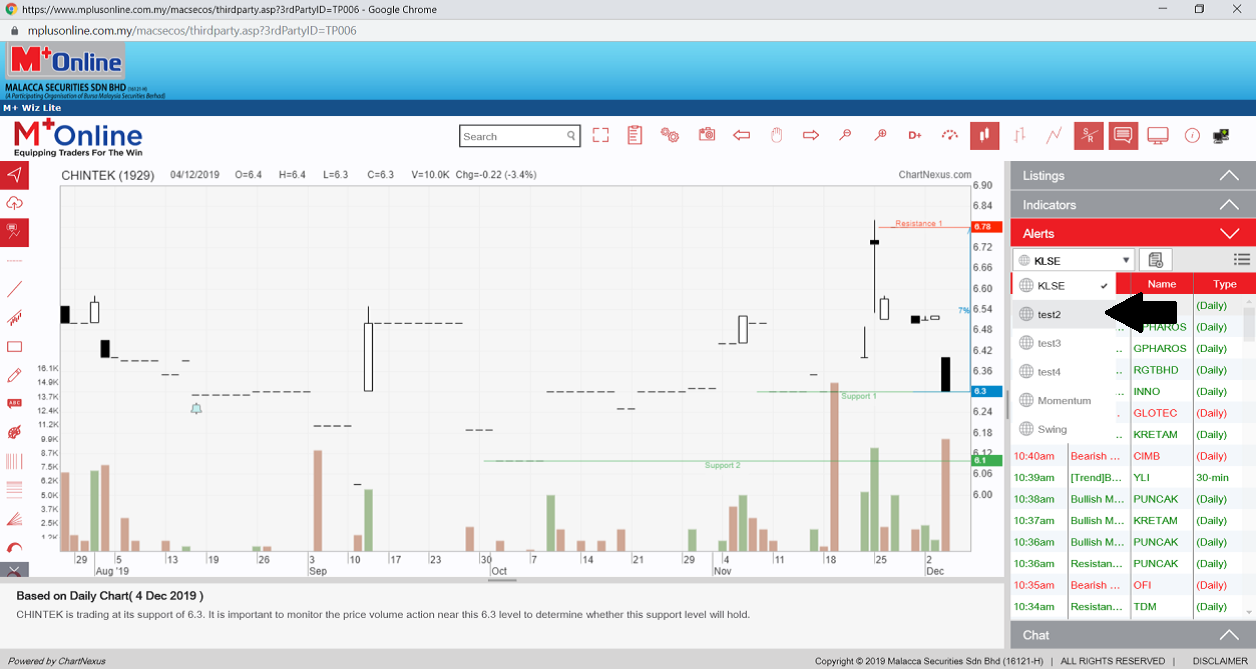The image size is (1256, 669).
Task: Click PUNCAK stock at 10:38am alert
Action: click(1155, 499)
